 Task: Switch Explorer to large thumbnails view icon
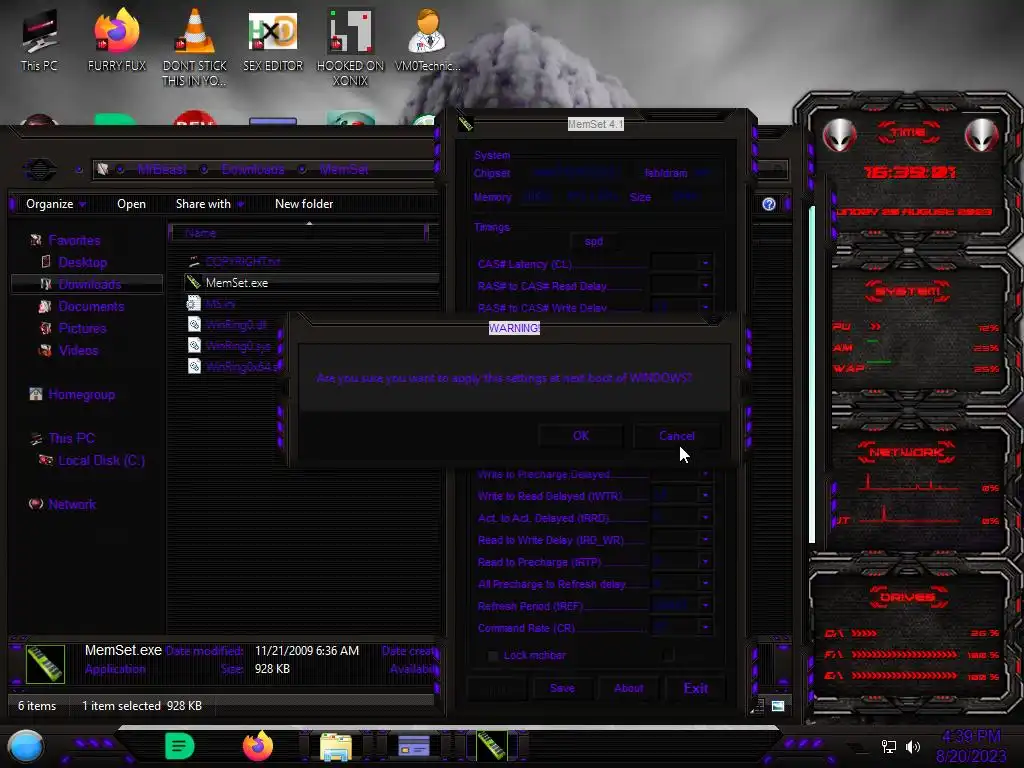pyautogui.click(x=778, y=706)
